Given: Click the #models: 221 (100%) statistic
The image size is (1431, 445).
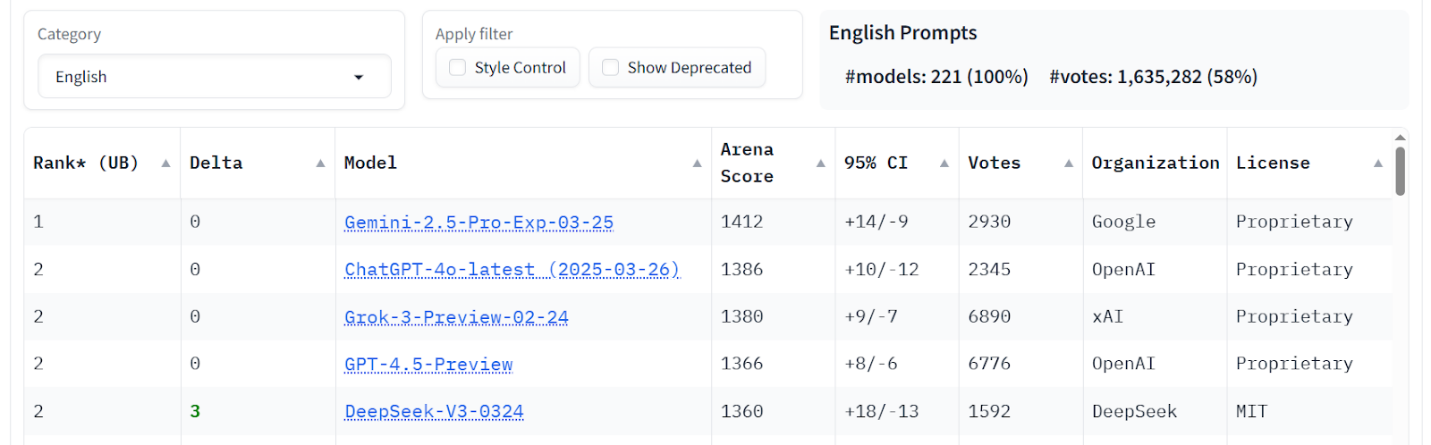Looking at the screenshot, I should click(937, 77).
